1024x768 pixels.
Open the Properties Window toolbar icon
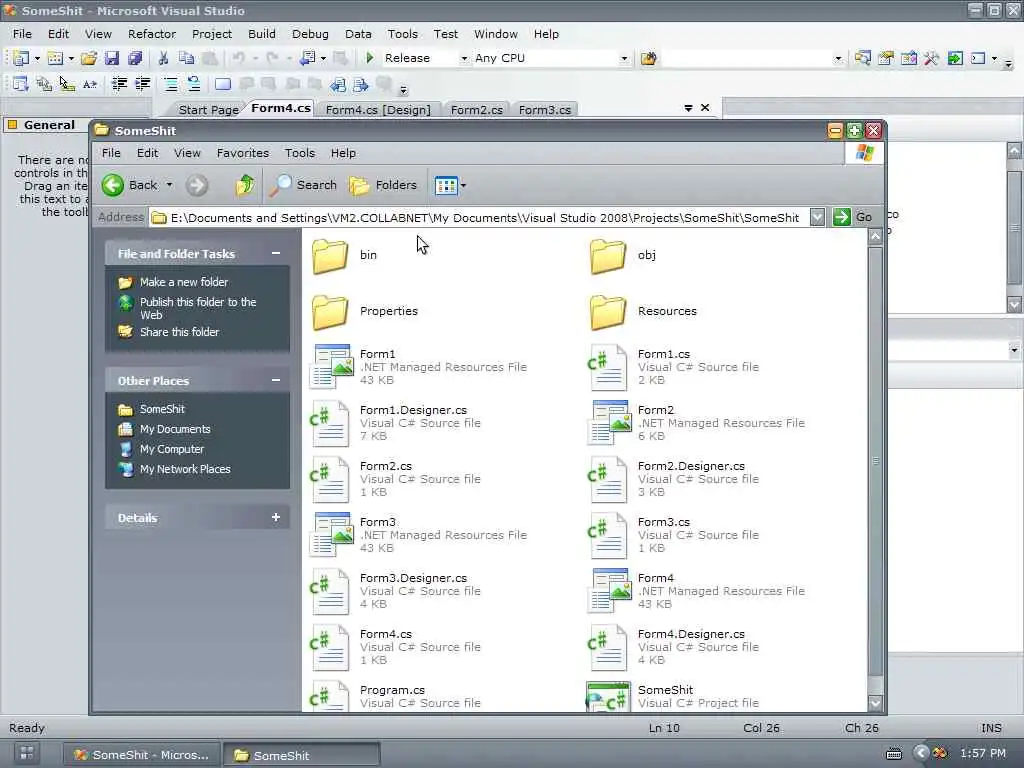pyautogui.click(x=886, y=58)
